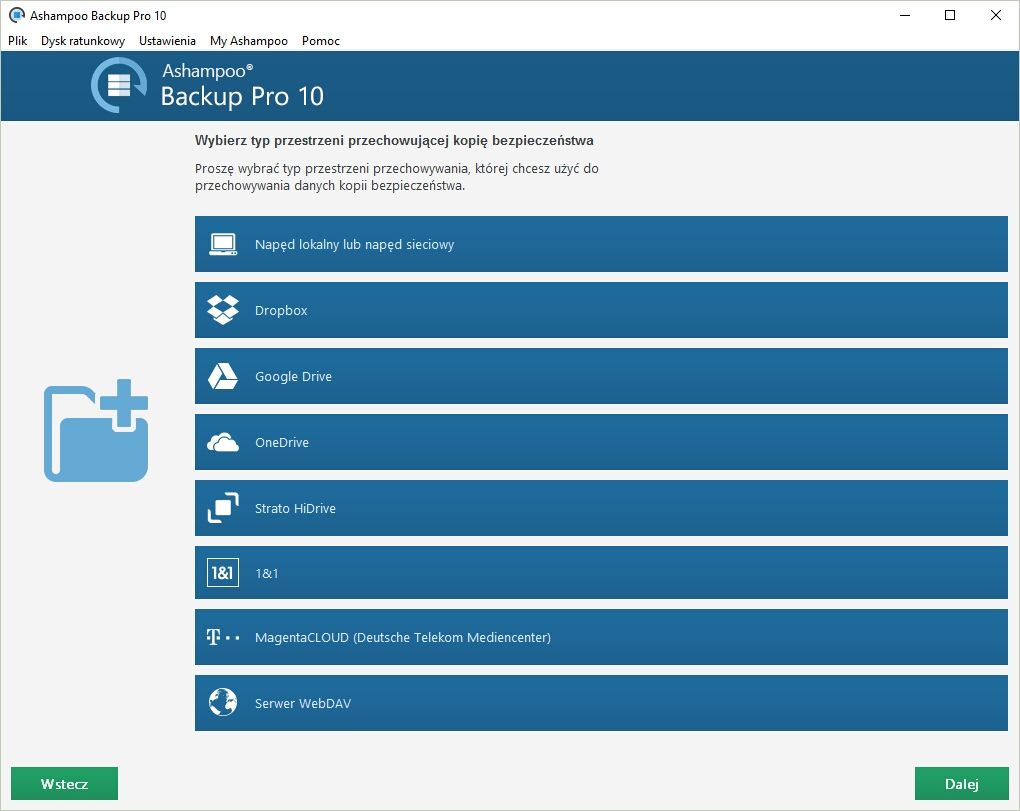Choose Serwer WebDAV storage option
Image resolution: width=1020 pixels, height=811 pixels.
coord(601,702)
